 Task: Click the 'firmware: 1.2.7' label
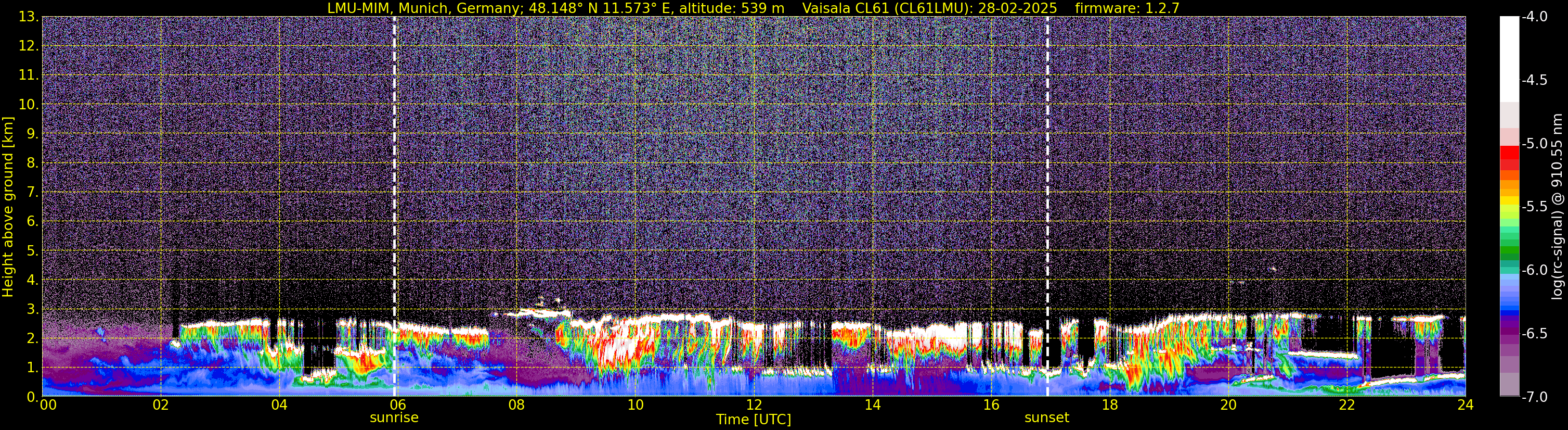pyautogui.click(x=1128, y=8)
